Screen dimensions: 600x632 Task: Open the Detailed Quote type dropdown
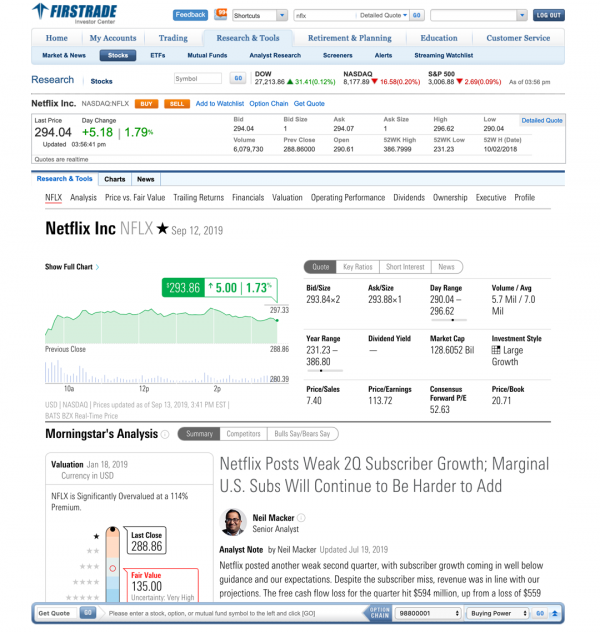coord(382,16)
